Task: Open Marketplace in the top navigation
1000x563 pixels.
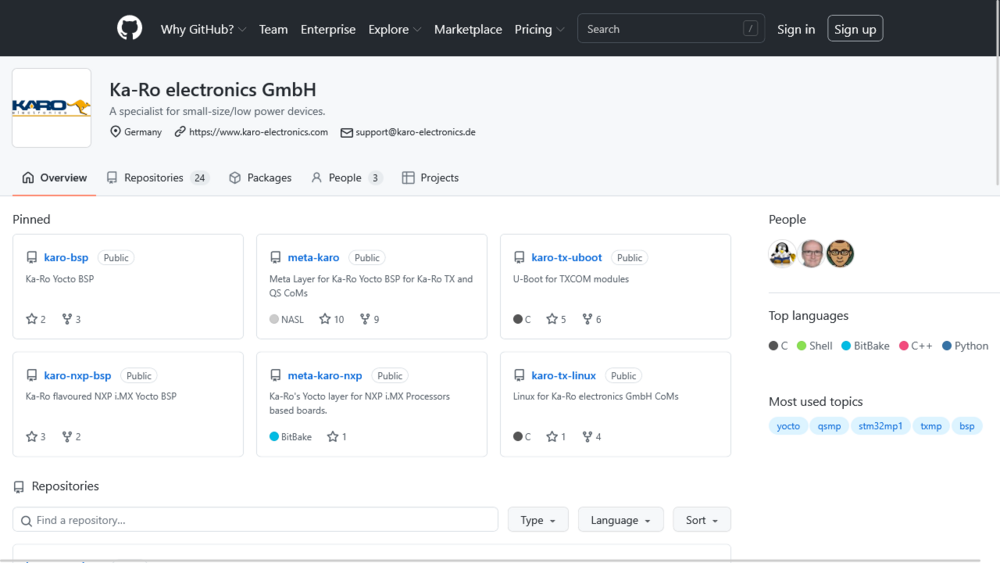Action: [468, 29]
